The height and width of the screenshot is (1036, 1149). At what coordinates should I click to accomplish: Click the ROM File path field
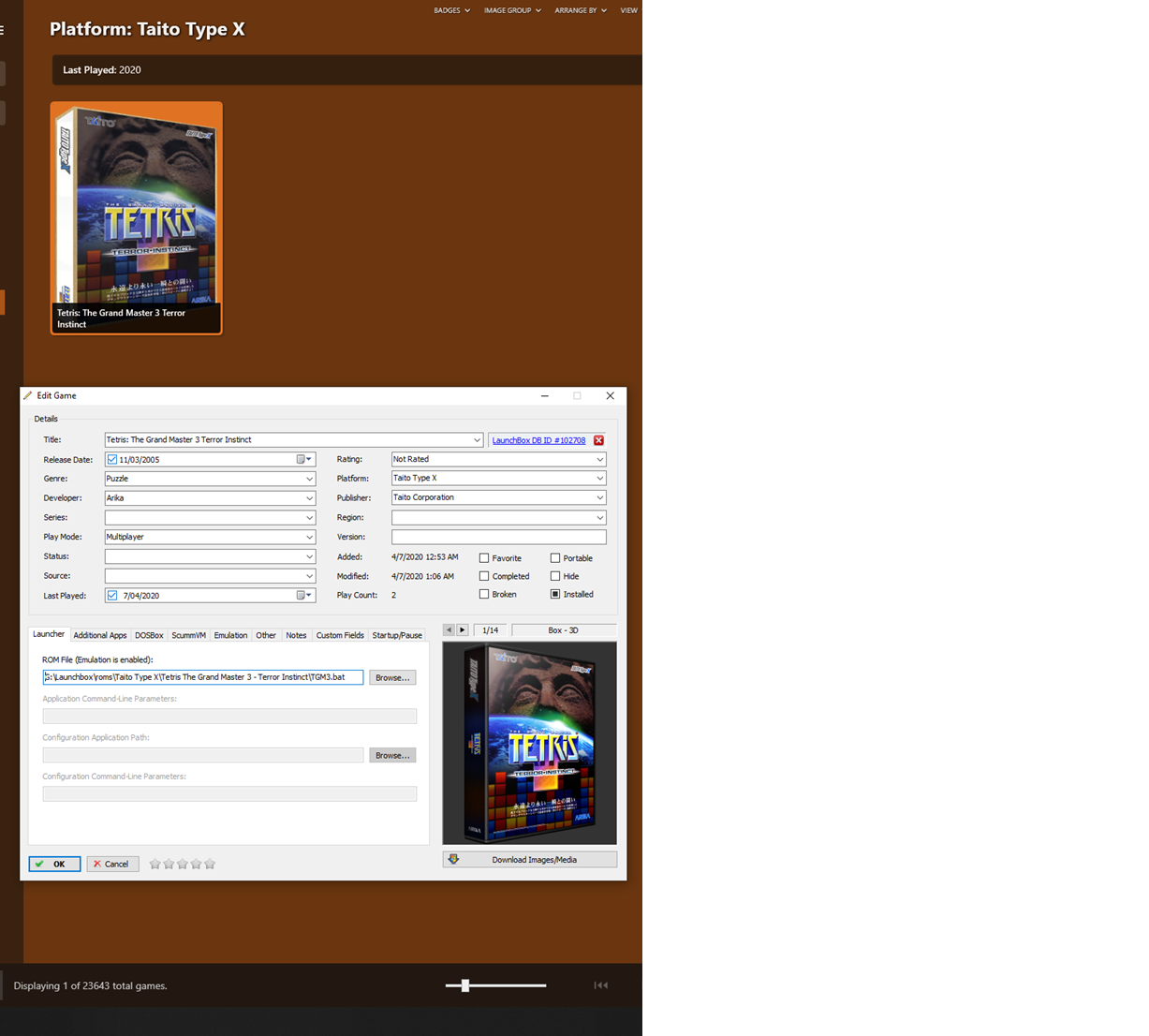[203, 677]
